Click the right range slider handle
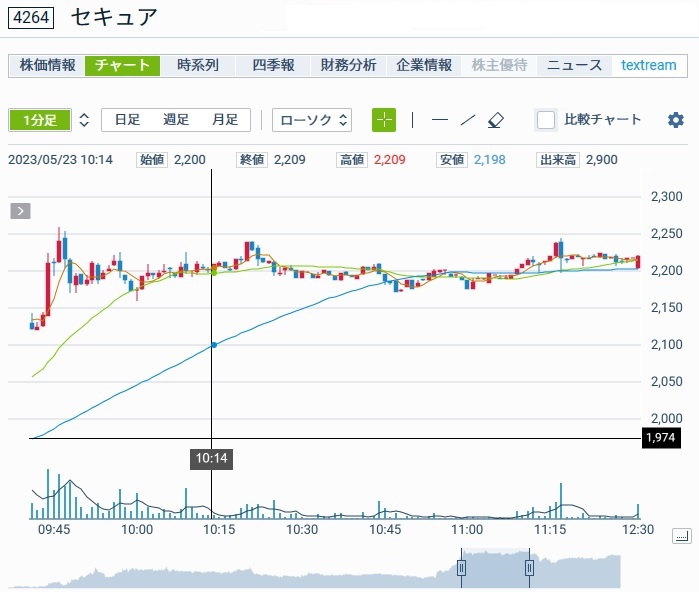Screen dimensions: 699x592 click(529, 568)
